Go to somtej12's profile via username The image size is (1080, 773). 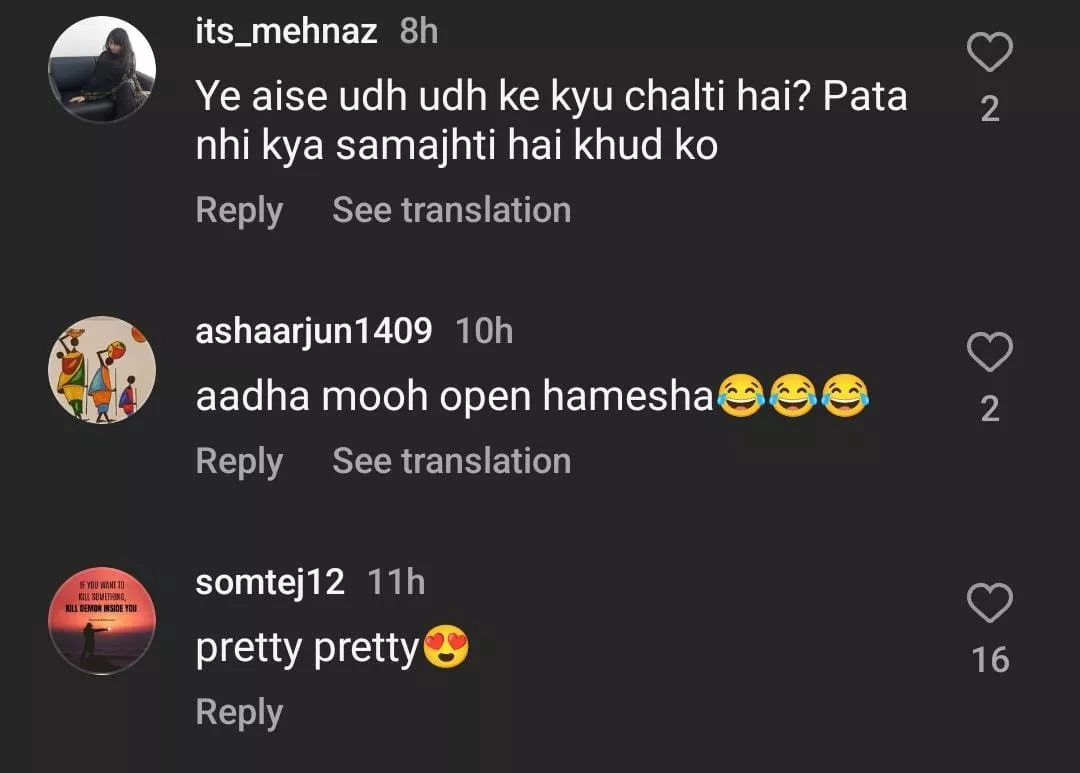270,582
